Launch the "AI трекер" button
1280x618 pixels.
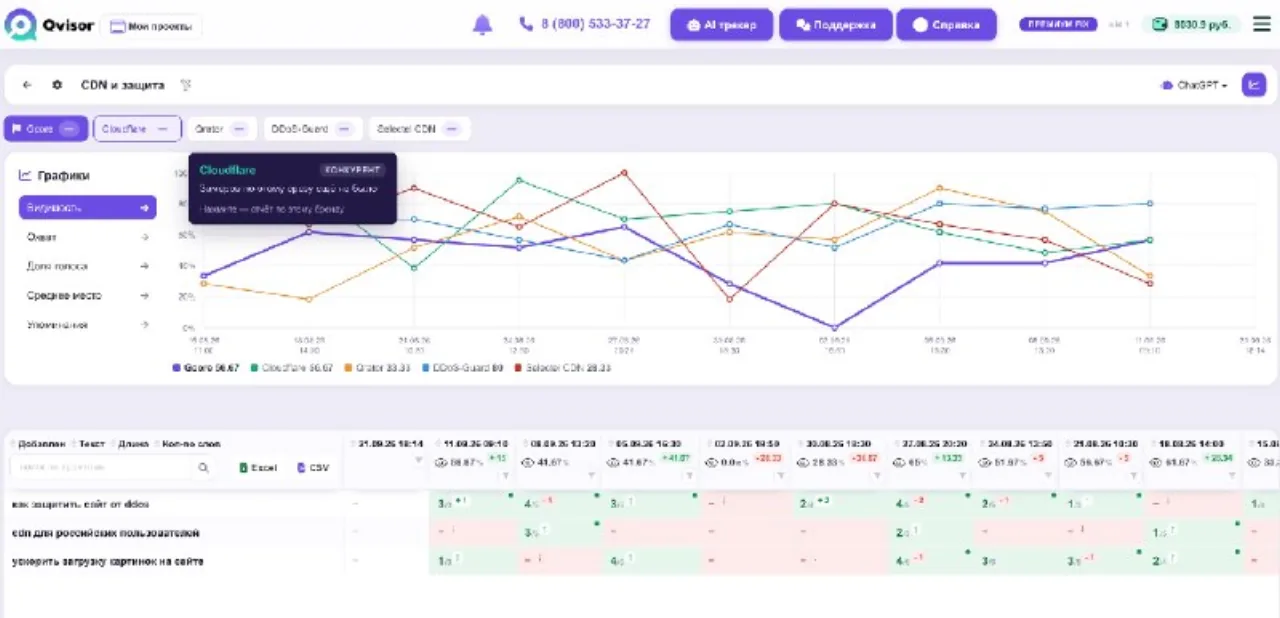tap(721, 25)
